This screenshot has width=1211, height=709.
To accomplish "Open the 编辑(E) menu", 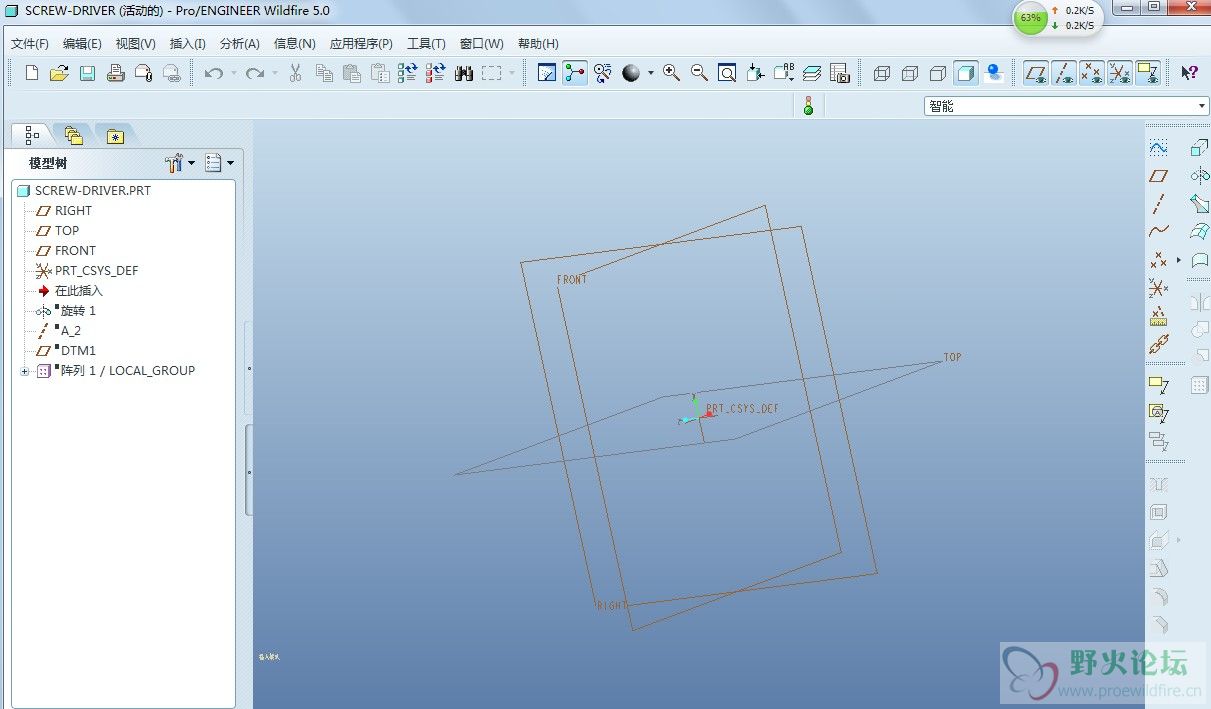I will pos(82,44).
